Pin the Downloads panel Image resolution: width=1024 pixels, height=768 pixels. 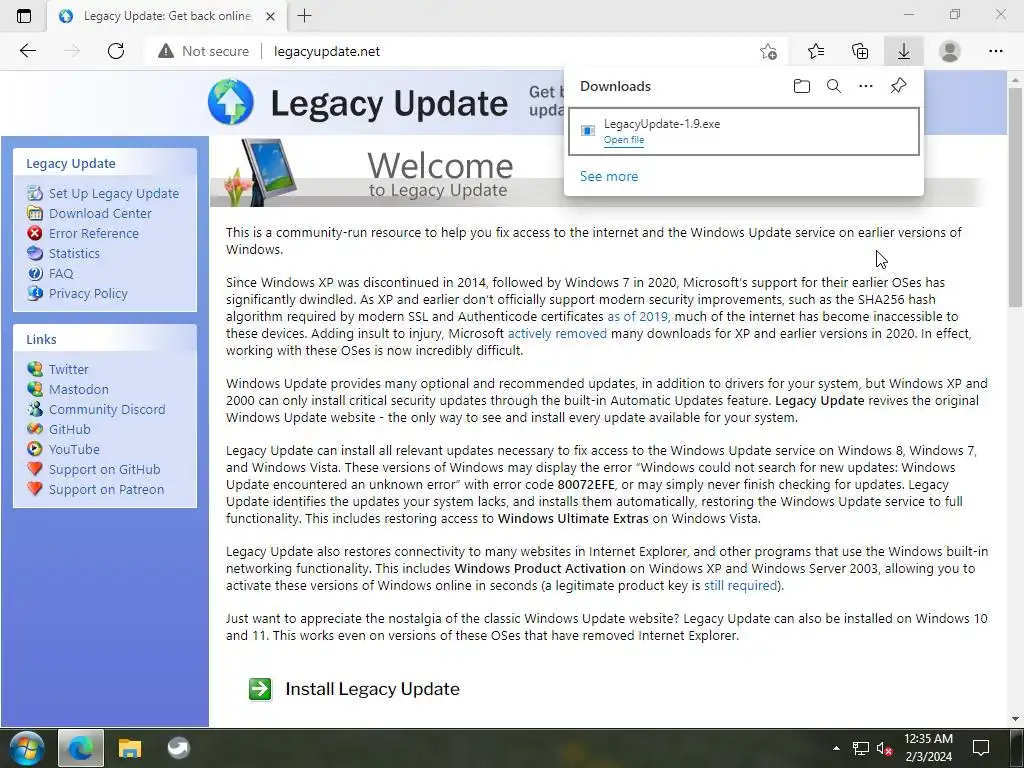(899, 86)
